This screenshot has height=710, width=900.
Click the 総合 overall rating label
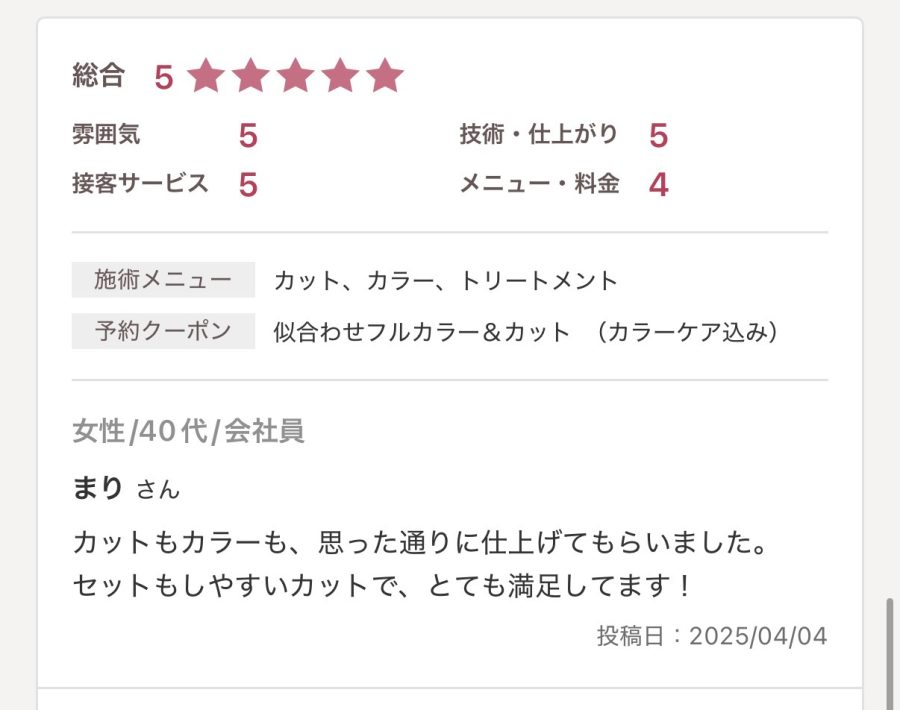point(98,75)
